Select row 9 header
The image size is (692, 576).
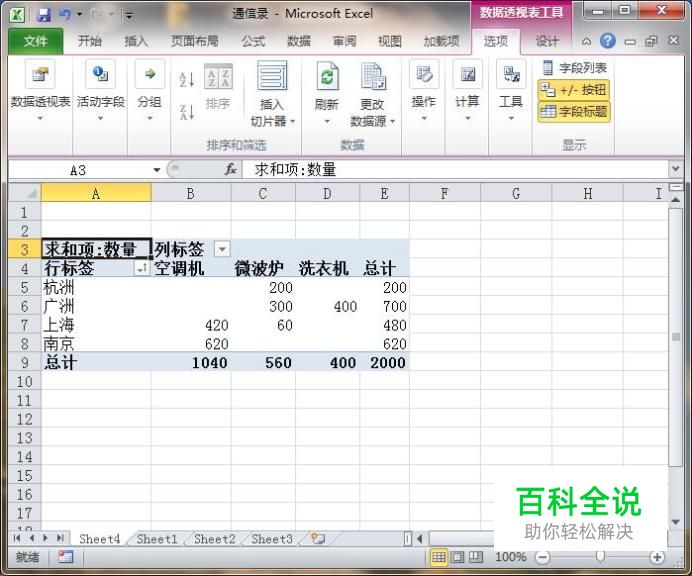(25, 362)
